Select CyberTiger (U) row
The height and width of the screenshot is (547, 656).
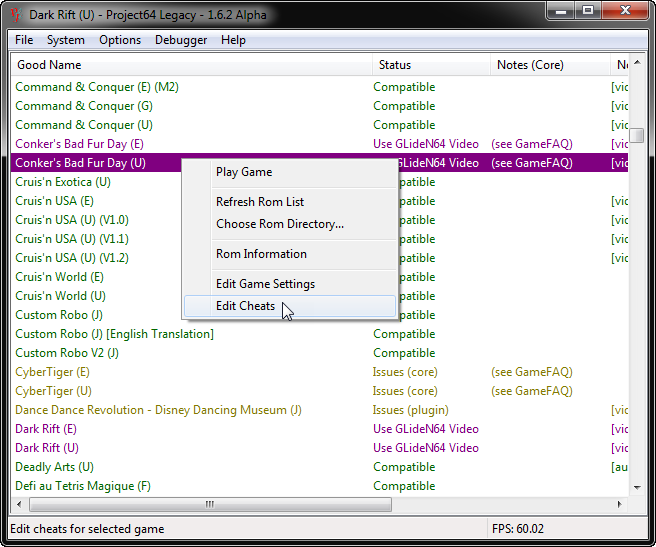click(x=320, y=391)
